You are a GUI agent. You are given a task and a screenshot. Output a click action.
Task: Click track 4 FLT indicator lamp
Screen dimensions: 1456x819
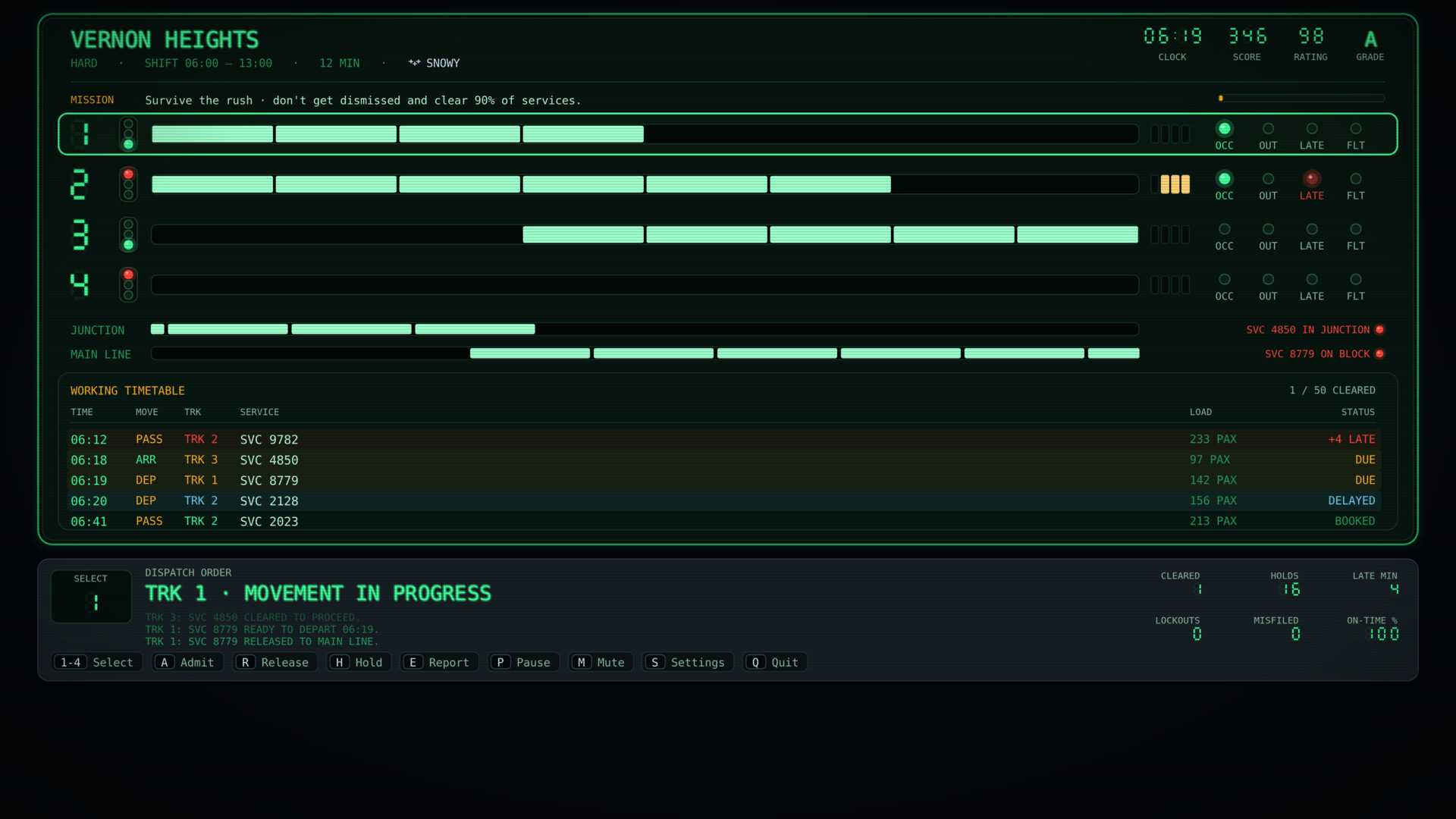click(1356, 280)
